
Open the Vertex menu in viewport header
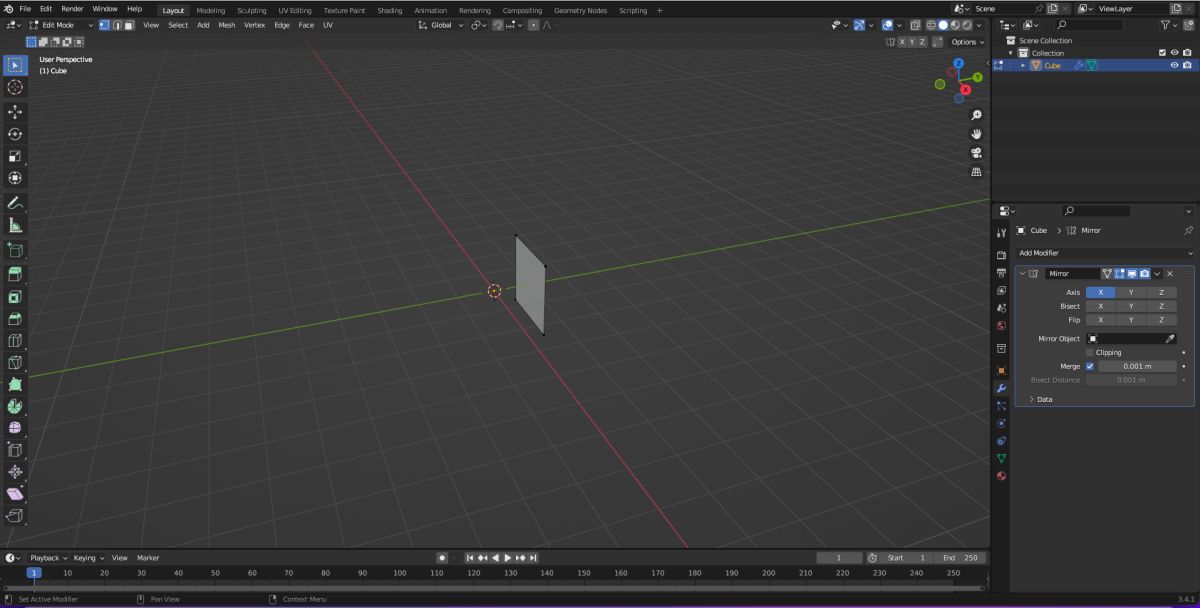(x=255, y=25)
